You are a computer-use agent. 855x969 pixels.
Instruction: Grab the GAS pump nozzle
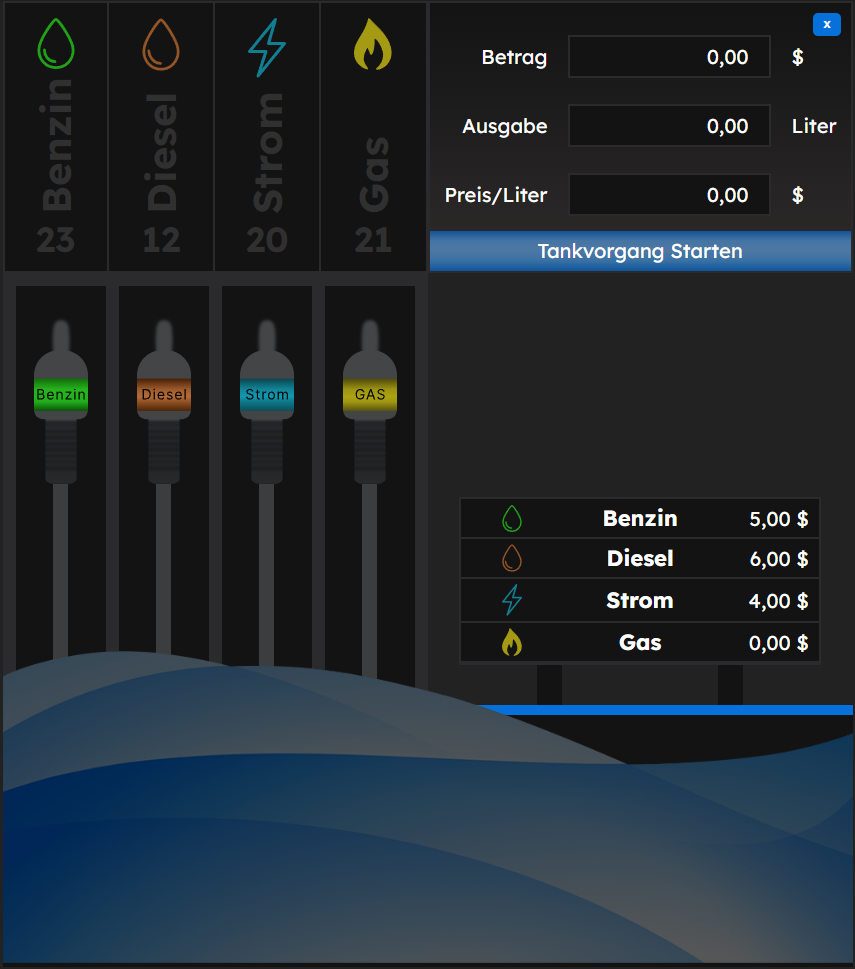(369, 394)
